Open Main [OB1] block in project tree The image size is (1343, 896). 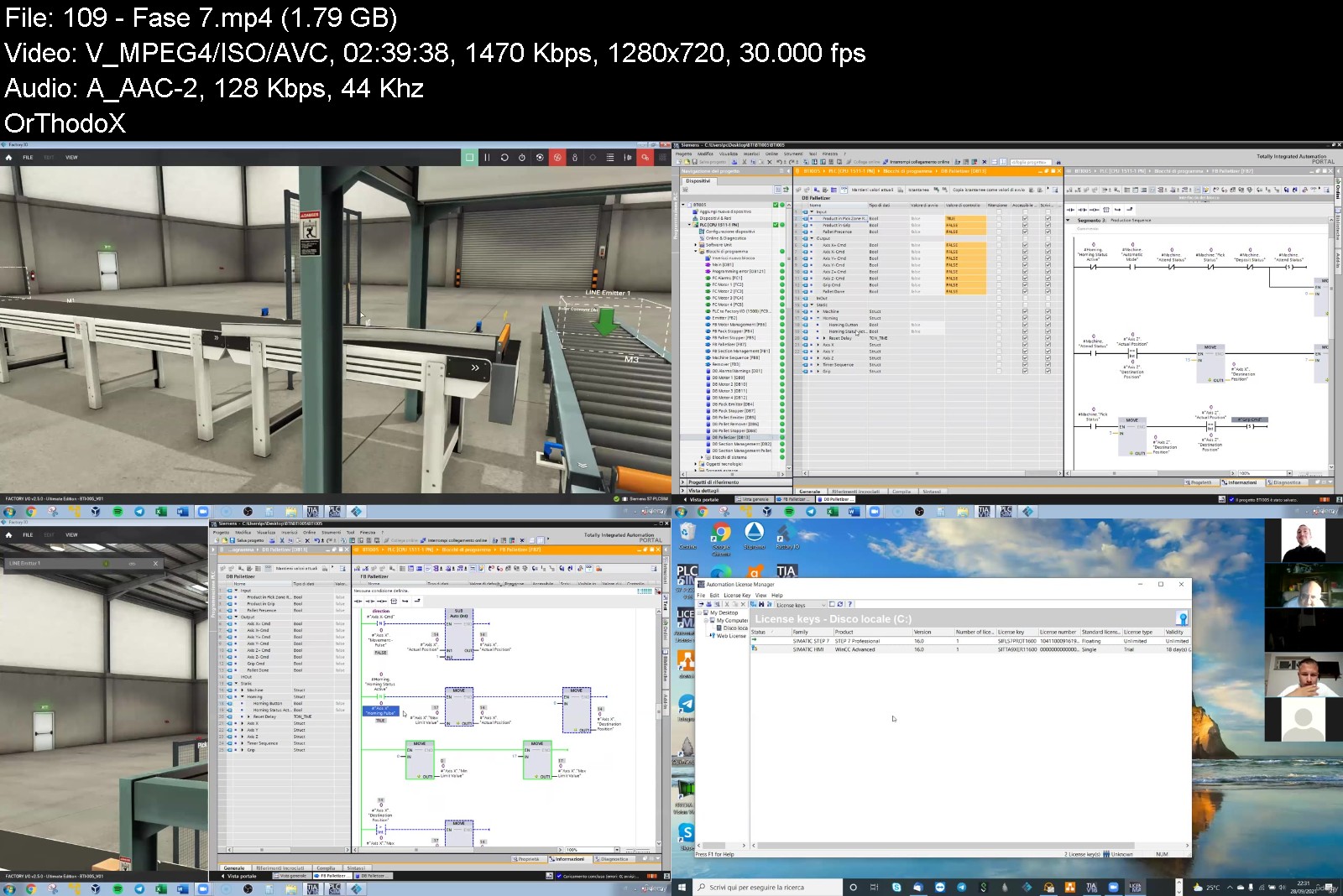pos(723,265)
